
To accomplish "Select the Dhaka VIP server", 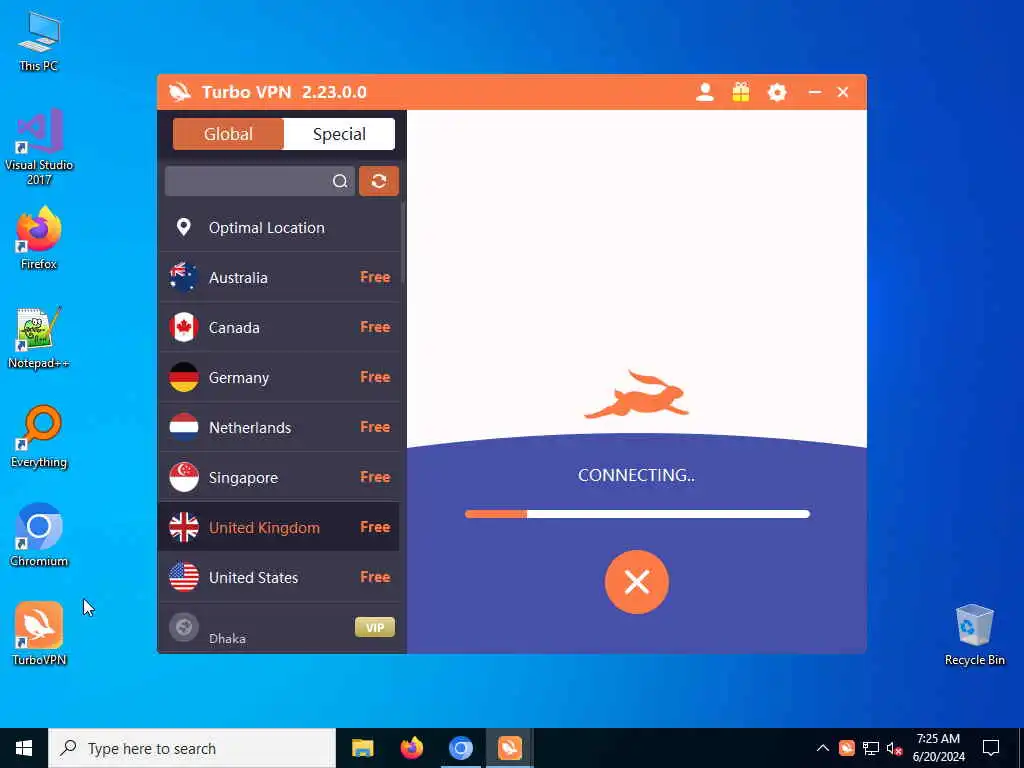I will pos(280,628).
